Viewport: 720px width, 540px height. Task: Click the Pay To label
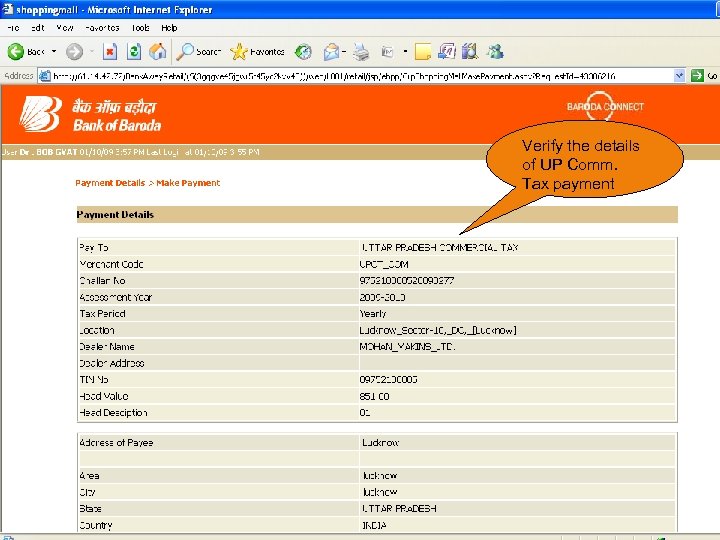(x=94, y=248)
